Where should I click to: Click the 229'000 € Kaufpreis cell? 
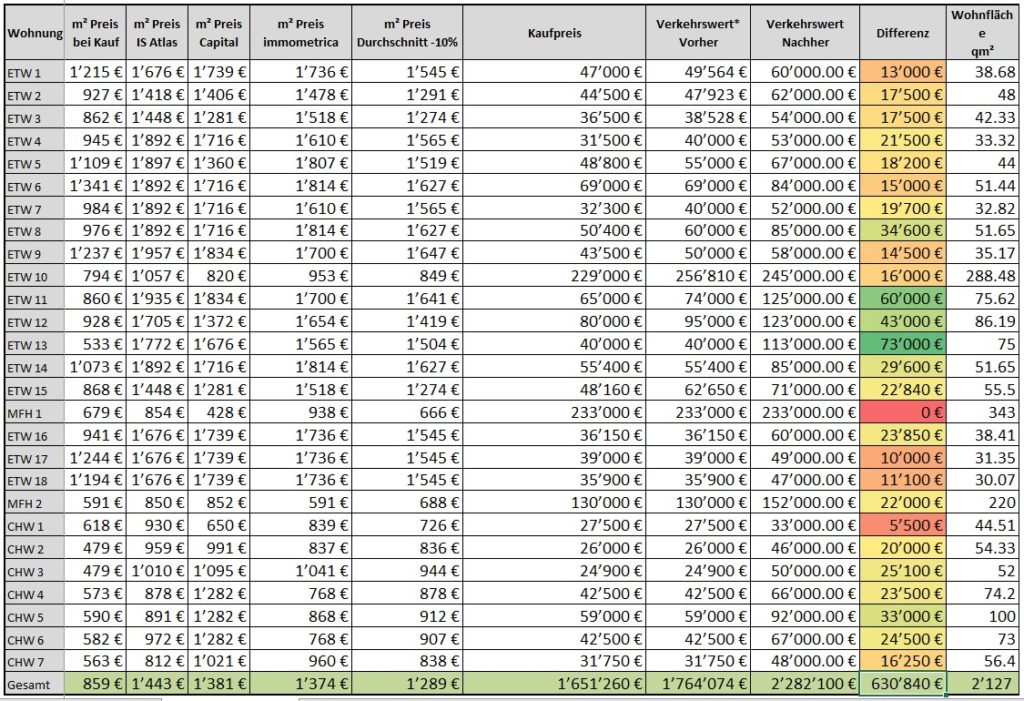554,276
